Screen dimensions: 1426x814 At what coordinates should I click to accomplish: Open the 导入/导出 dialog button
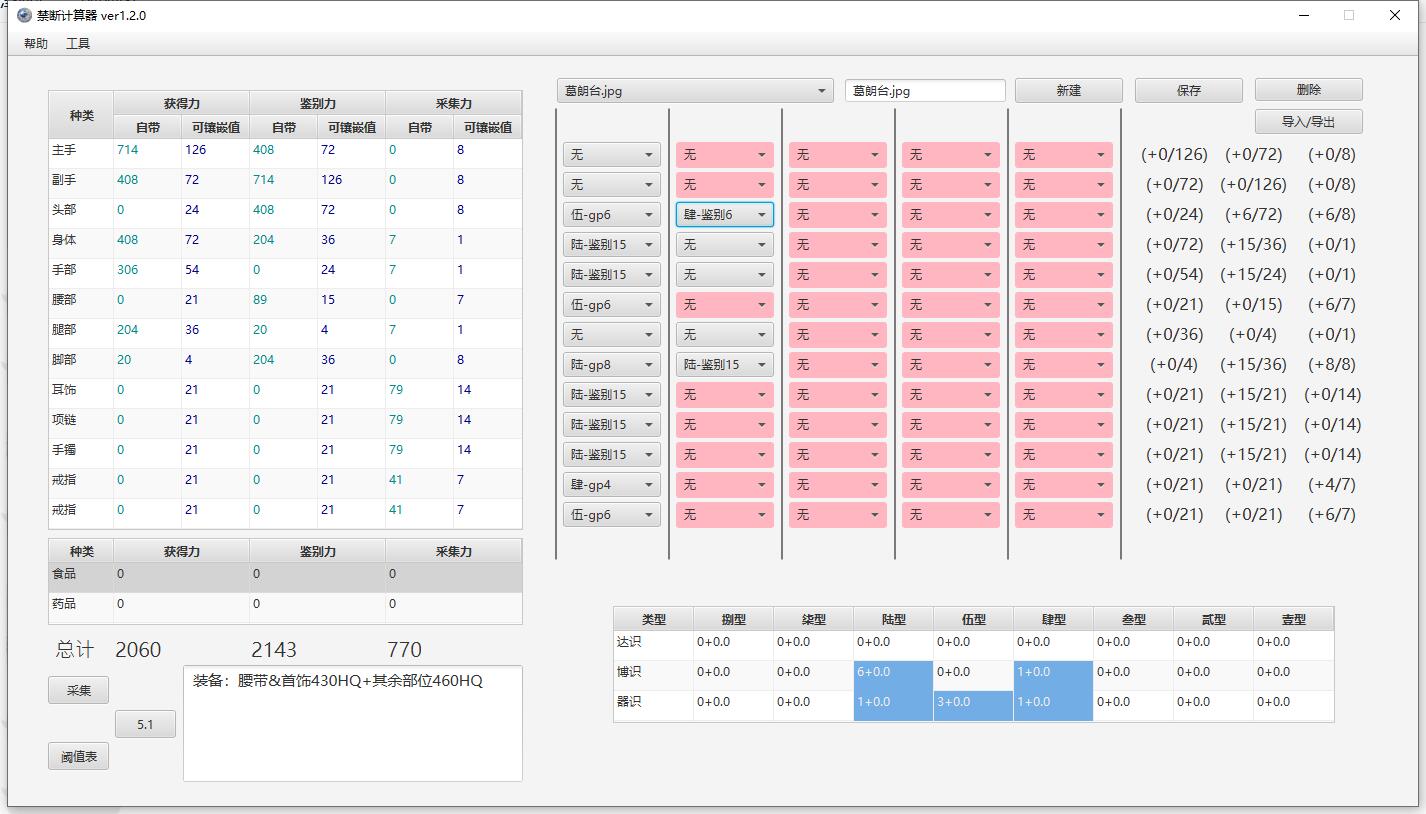[1308, 121]
